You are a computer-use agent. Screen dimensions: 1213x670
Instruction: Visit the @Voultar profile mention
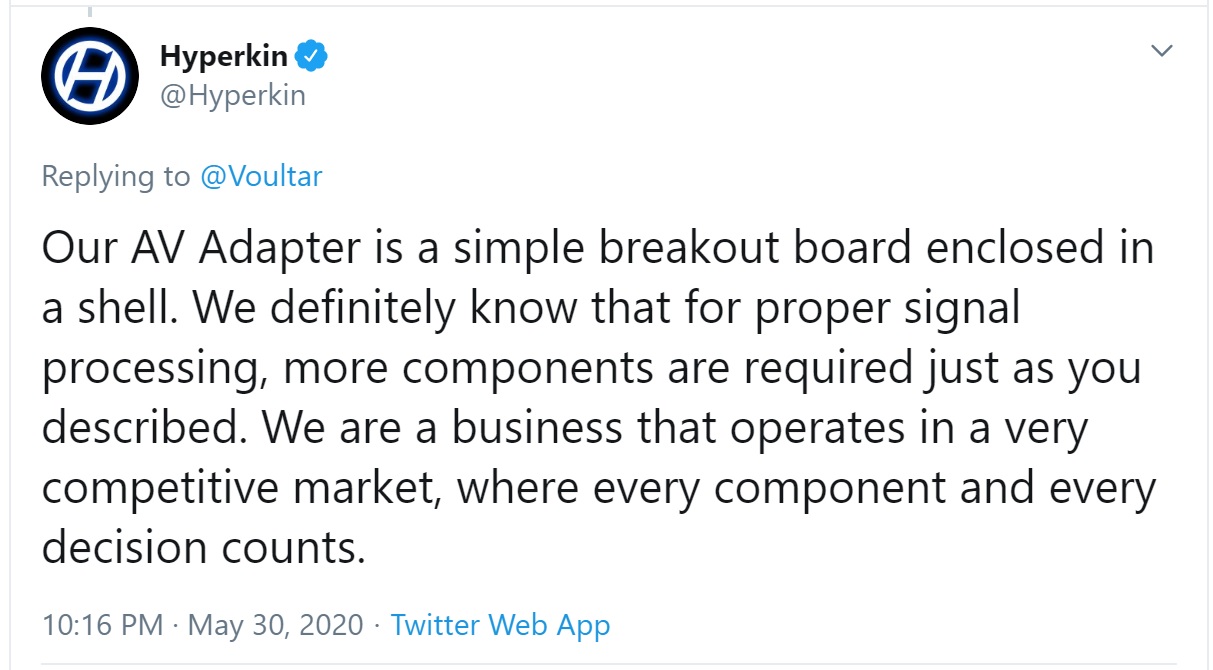pyautogui.click(x=261, y=176)
